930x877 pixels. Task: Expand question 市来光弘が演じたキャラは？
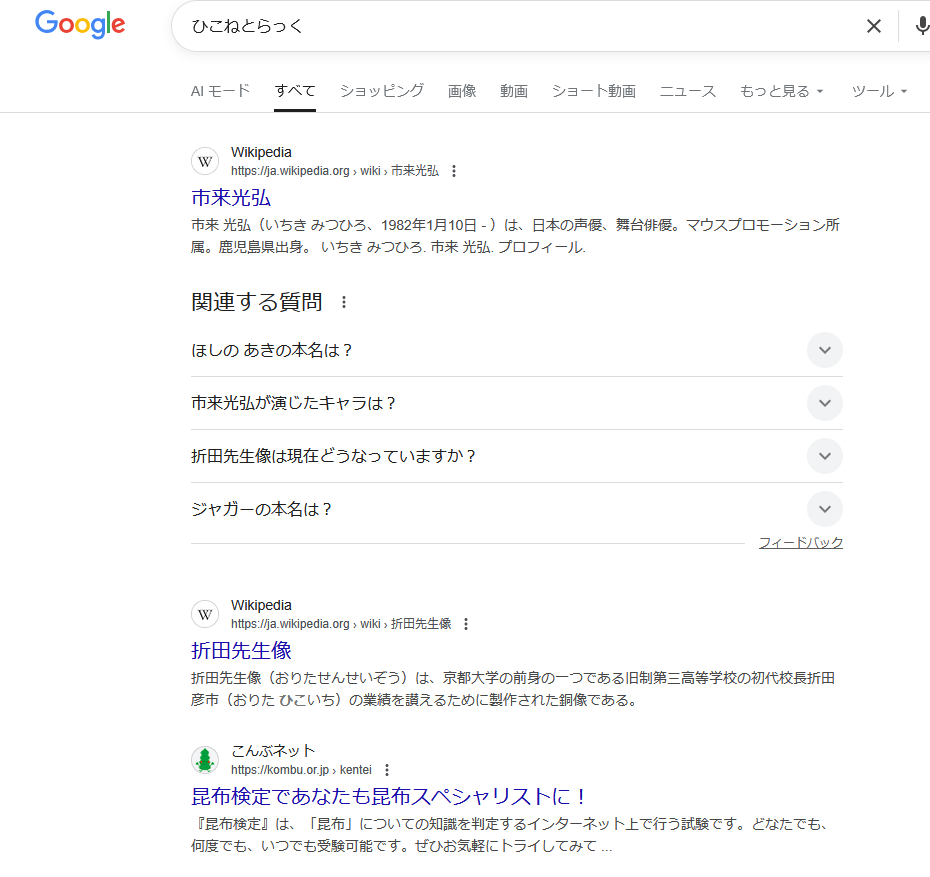(824, 403)
